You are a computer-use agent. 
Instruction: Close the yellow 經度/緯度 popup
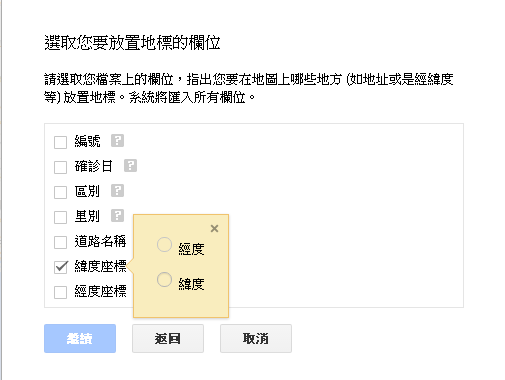point(214,228)
